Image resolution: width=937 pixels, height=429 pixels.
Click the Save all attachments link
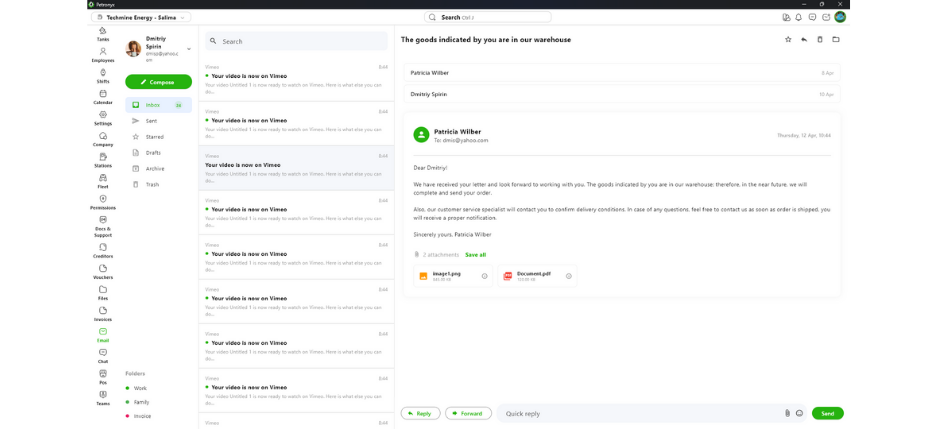pyautogui.click(x=475, y=255)
